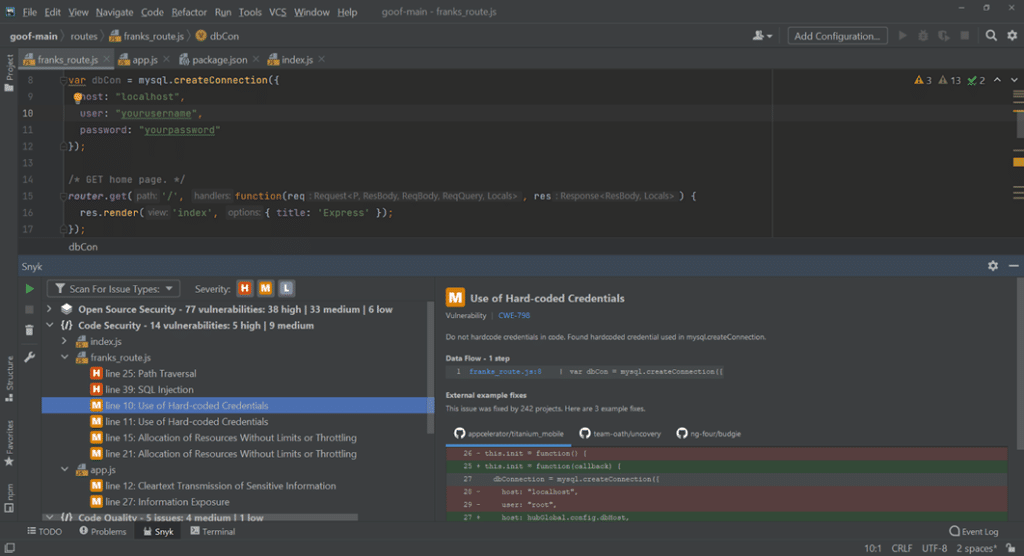
Task: Click the light bulb intention icon in editor
Action: click(77, 98)
